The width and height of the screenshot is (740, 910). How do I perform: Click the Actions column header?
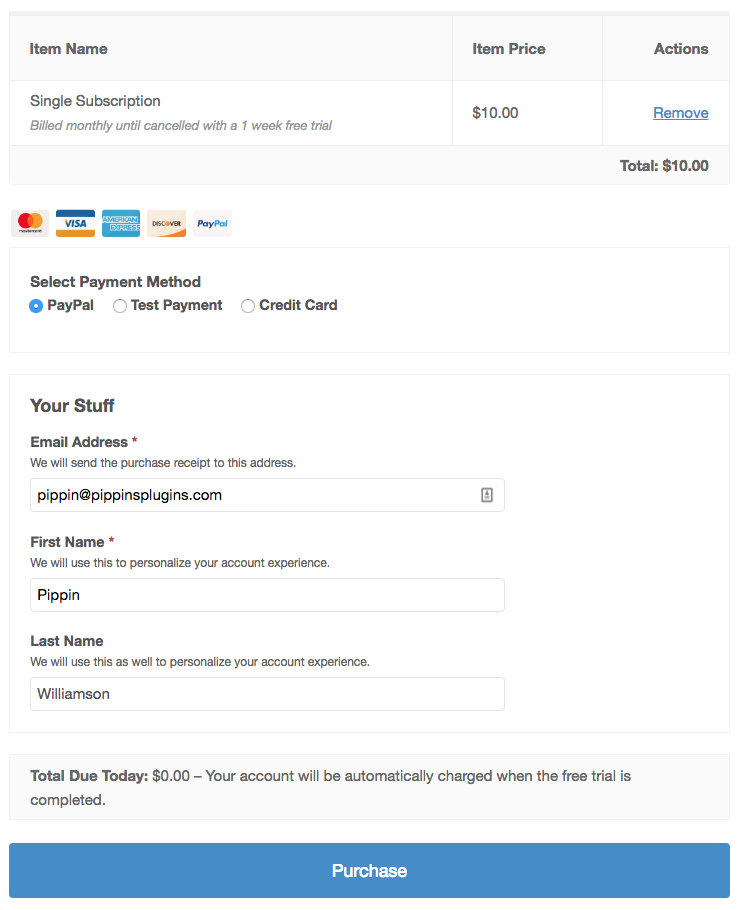click(681, 49)
